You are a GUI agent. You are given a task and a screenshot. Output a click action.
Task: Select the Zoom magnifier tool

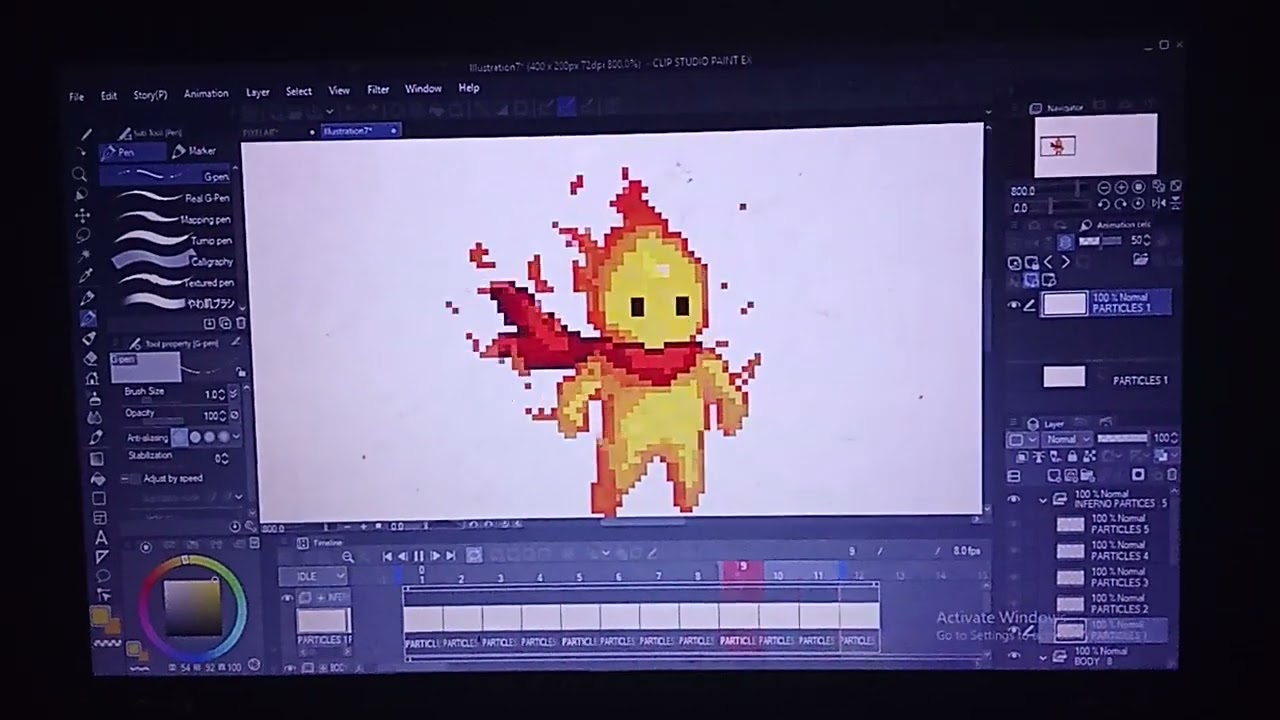79,174
